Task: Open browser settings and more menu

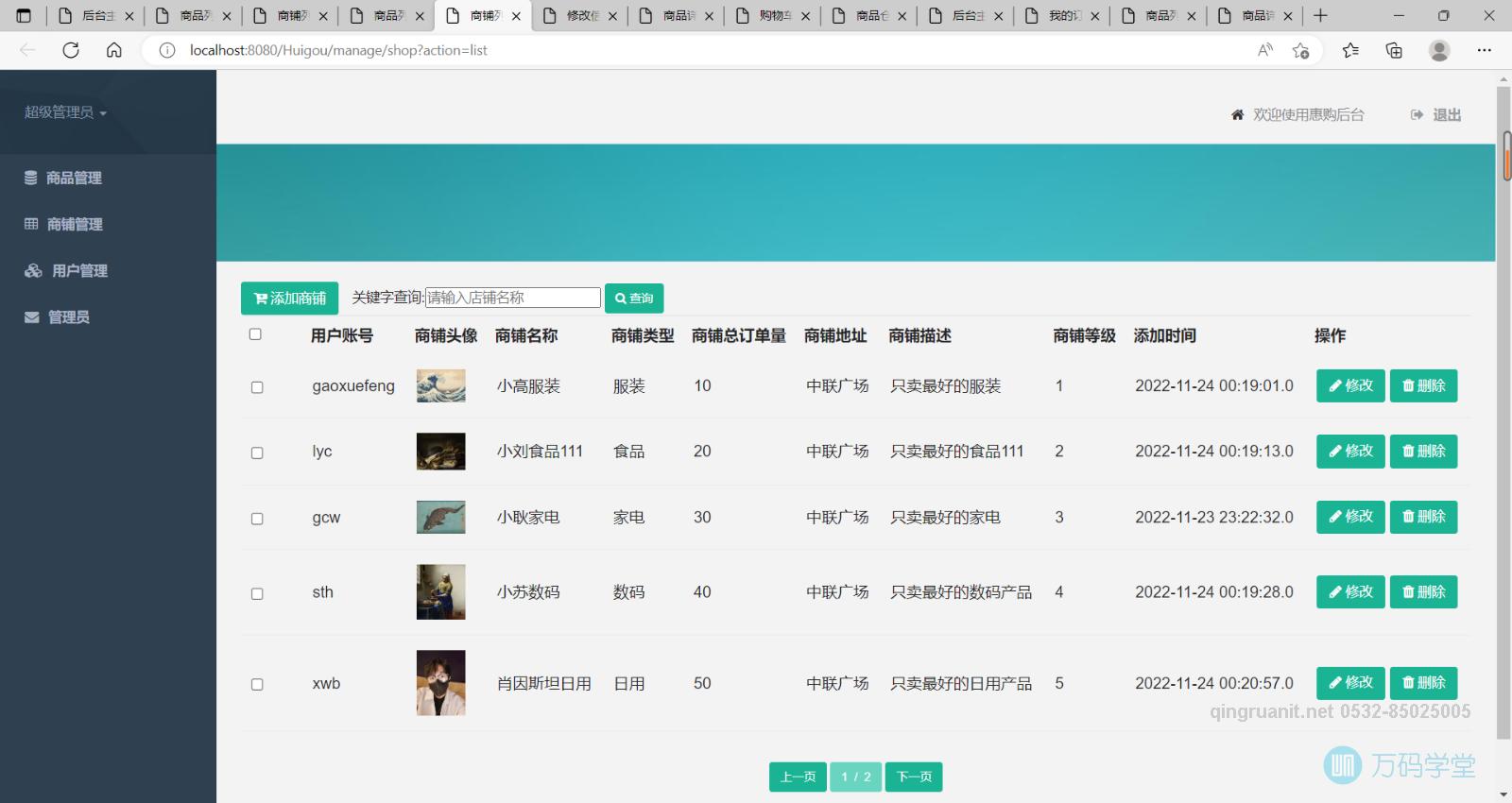Action: coord(1484,50)
